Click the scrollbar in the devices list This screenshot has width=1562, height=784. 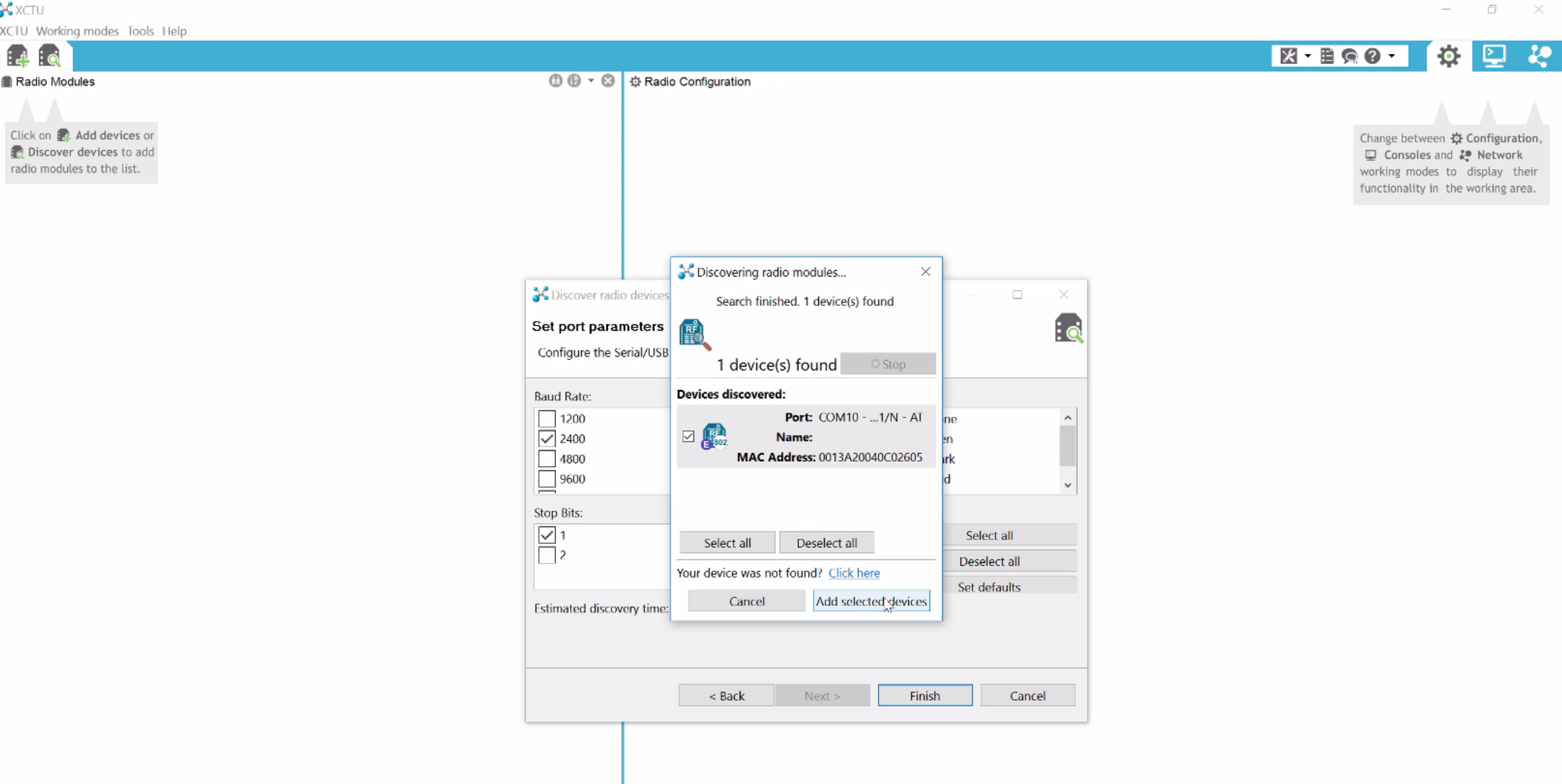pos(1067,447)
